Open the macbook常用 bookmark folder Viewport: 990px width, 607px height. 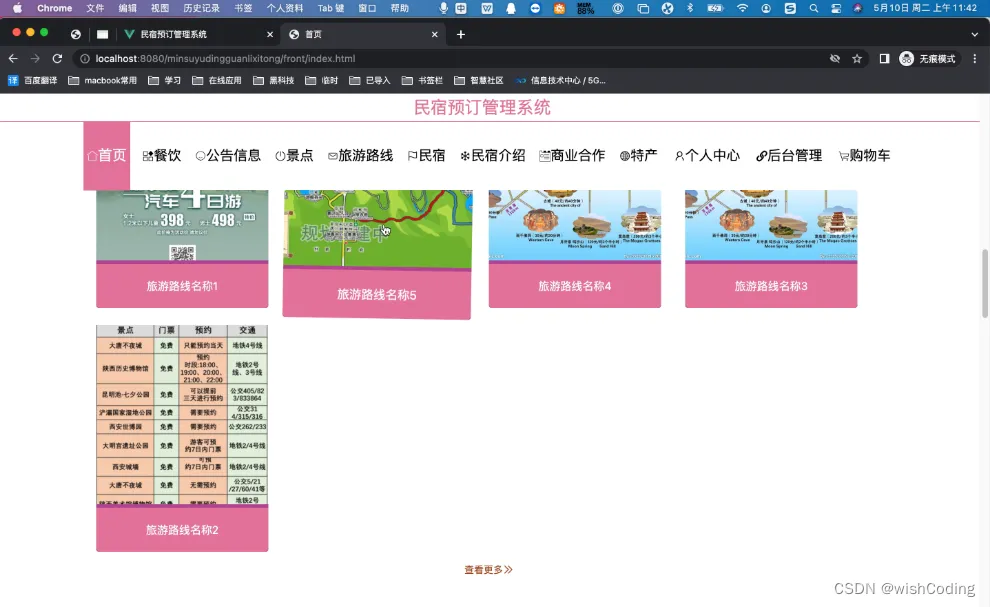point(102,80)
